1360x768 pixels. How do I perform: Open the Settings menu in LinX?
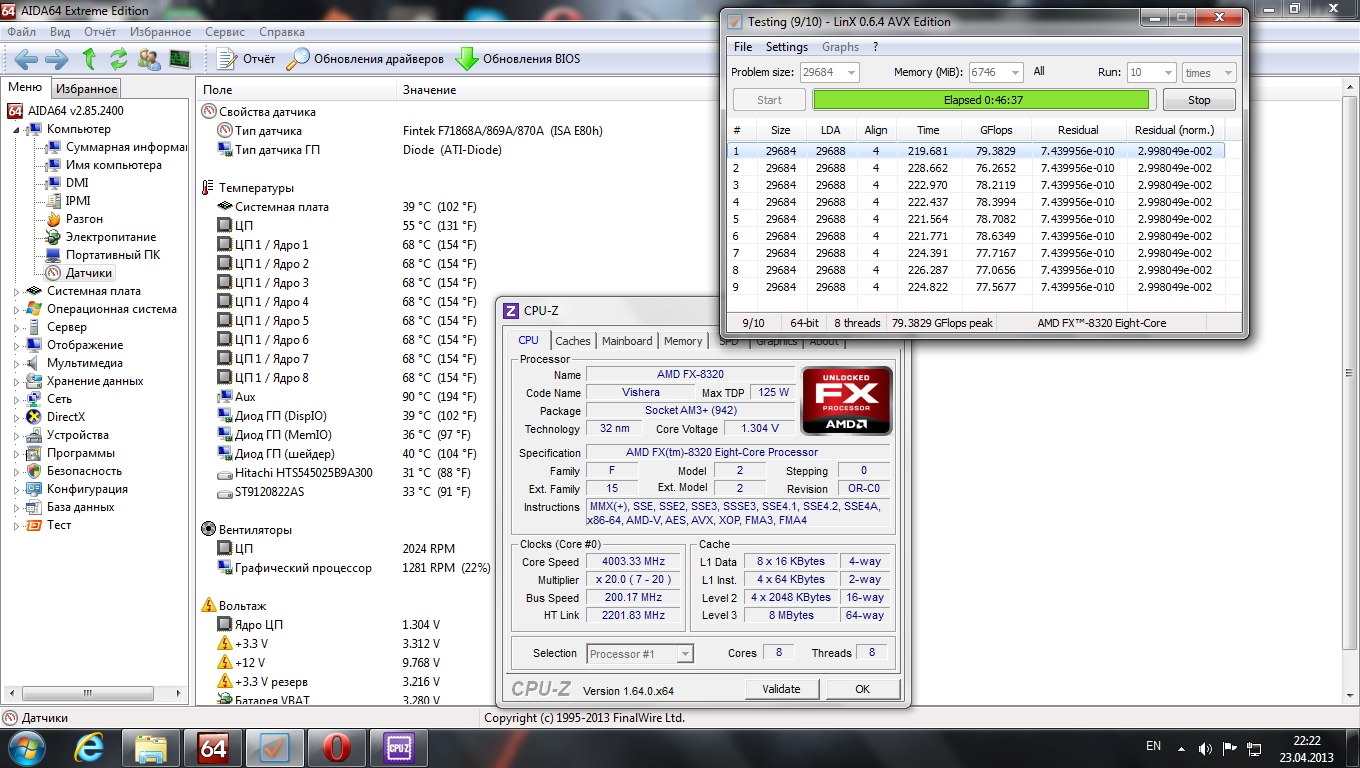(787, 47)
